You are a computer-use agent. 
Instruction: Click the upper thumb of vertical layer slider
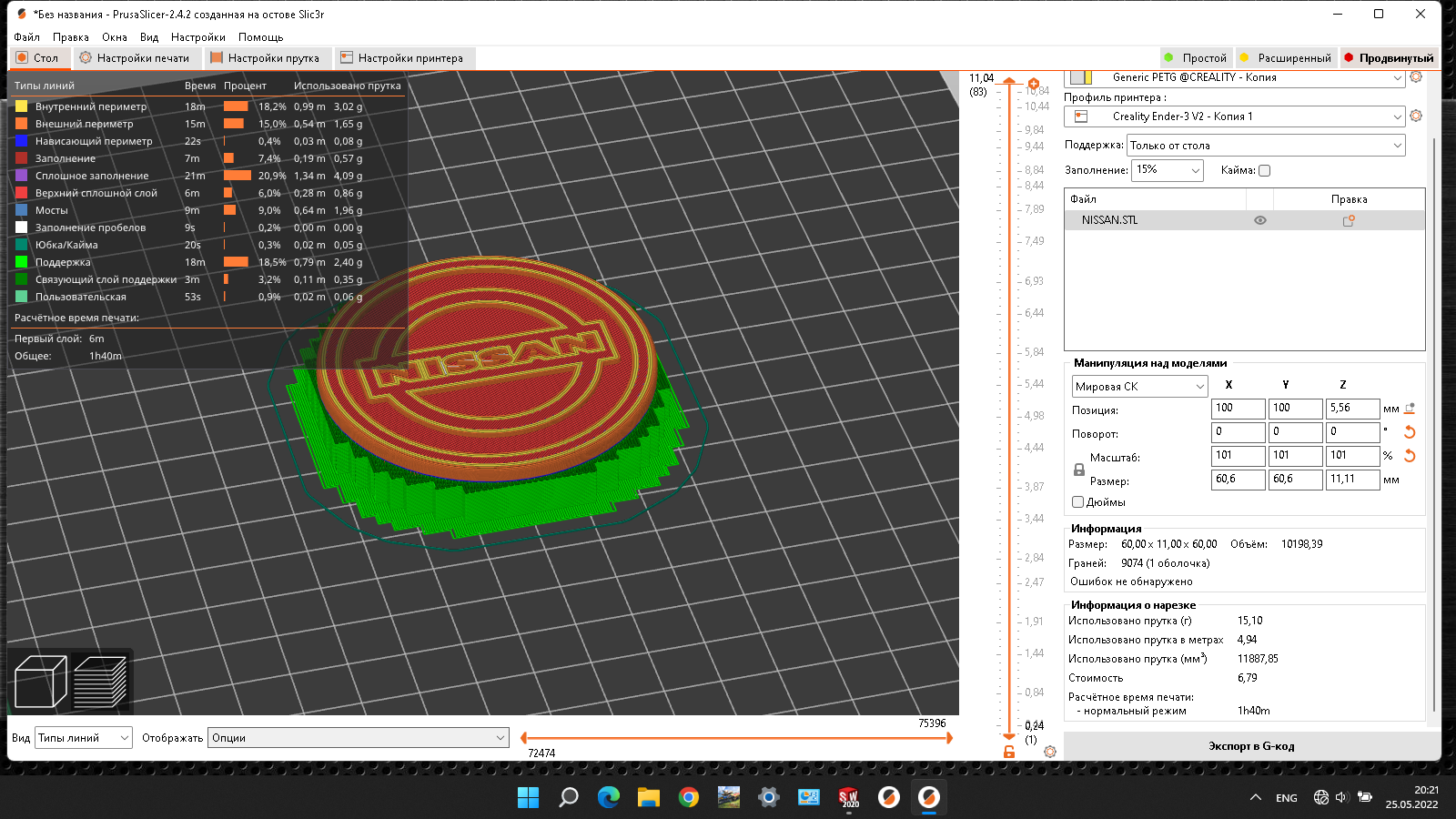(1009, 82)
